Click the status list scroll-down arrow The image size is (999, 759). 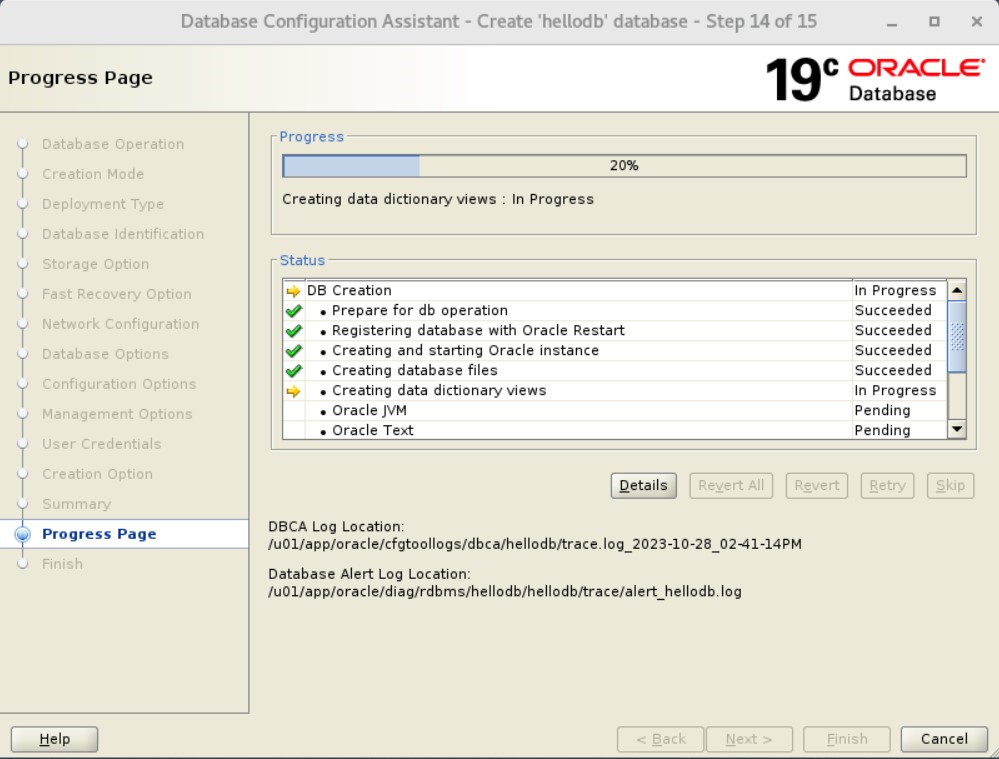[957, 429]
